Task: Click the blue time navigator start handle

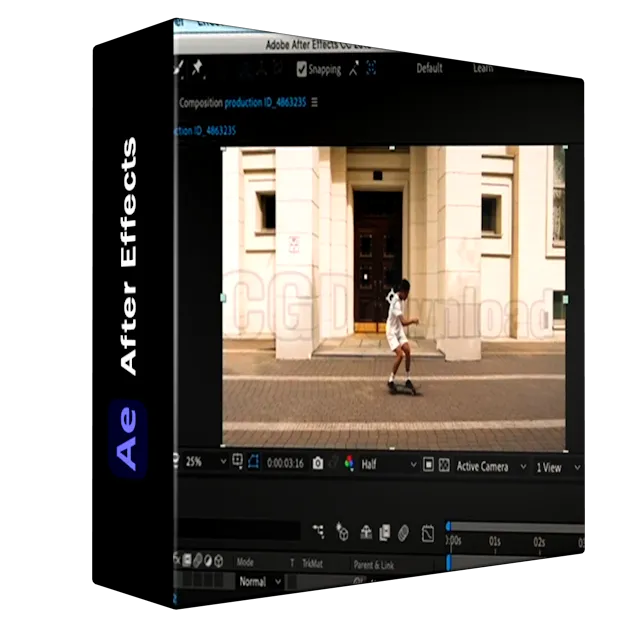Action: (449, 526)
